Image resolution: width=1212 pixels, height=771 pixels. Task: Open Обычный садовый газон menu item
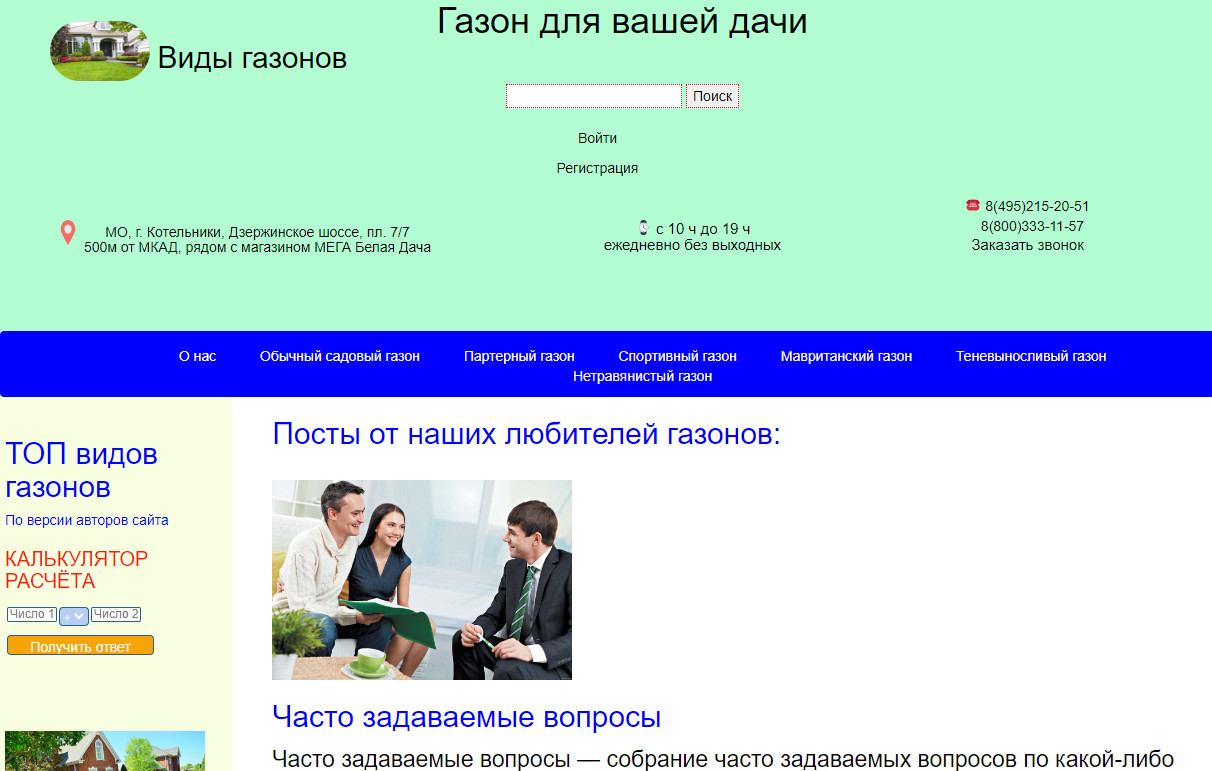[x=340, y=356]
